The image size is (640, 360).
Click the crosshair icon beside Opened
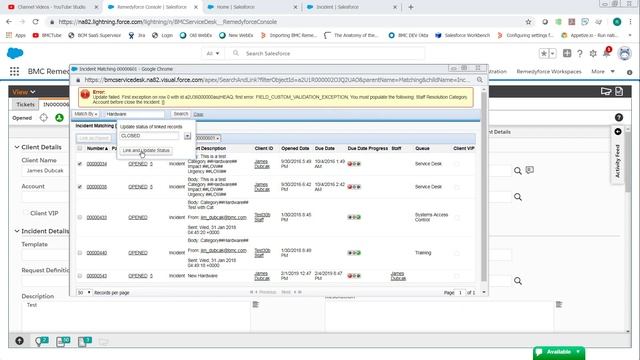(x=44, y=118)
